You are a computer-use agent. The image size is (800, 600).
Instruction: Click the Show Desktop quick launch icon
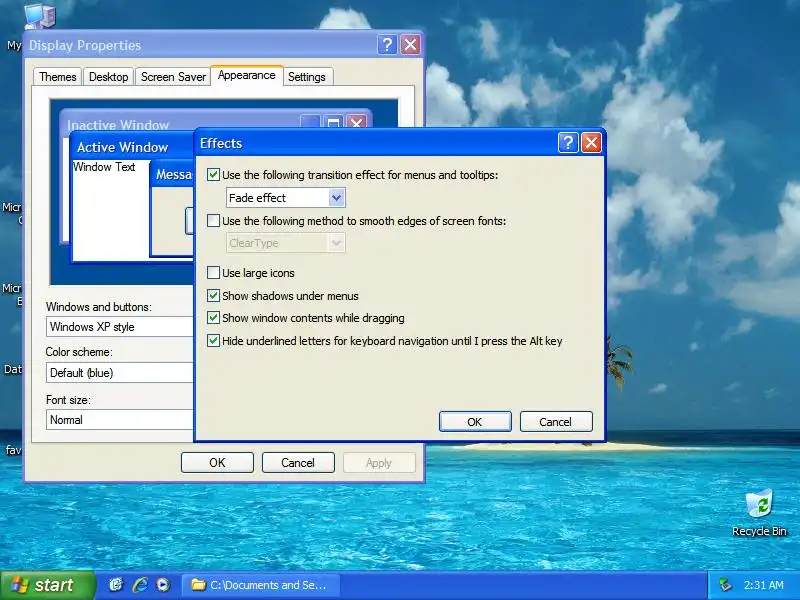(x=116, y=585)
